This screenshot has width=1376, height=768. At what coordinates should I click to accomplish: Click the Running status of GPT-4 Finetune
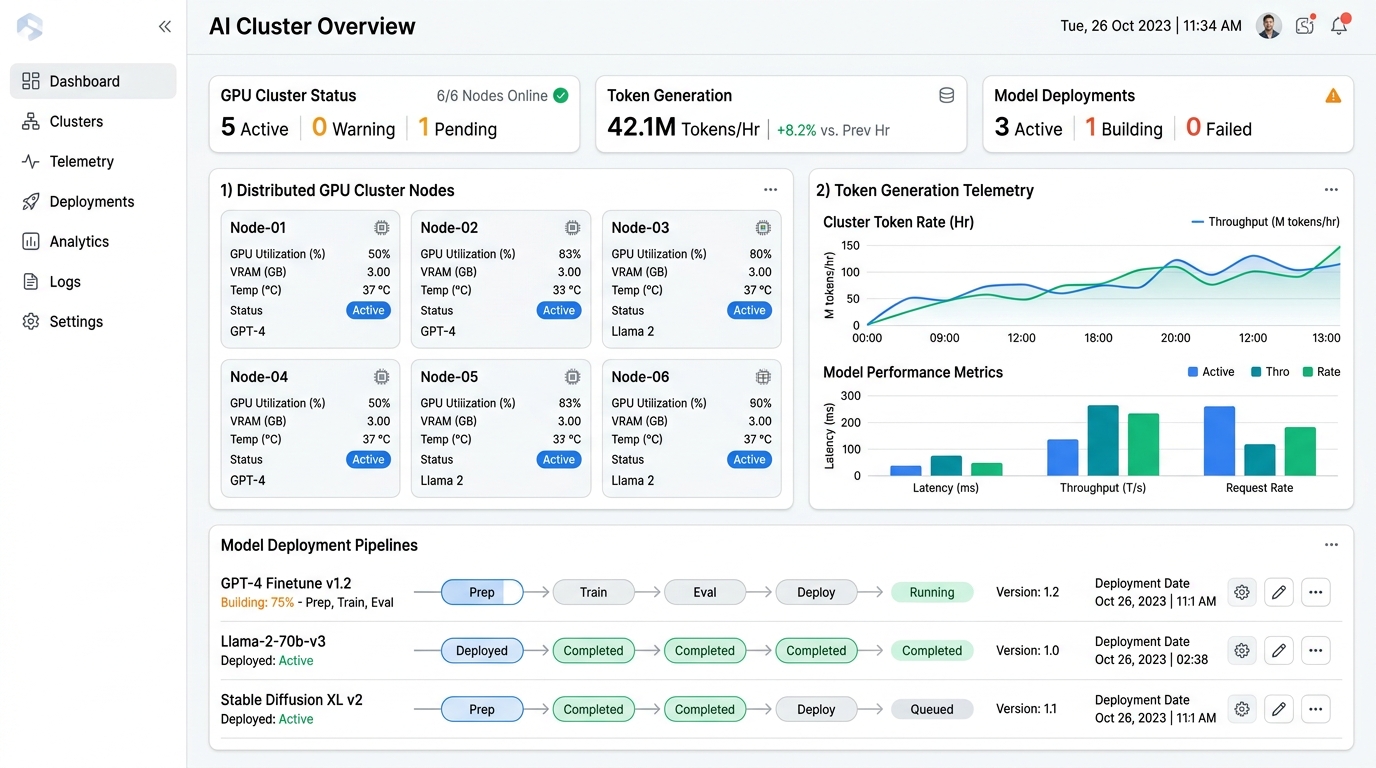point(932,592)
